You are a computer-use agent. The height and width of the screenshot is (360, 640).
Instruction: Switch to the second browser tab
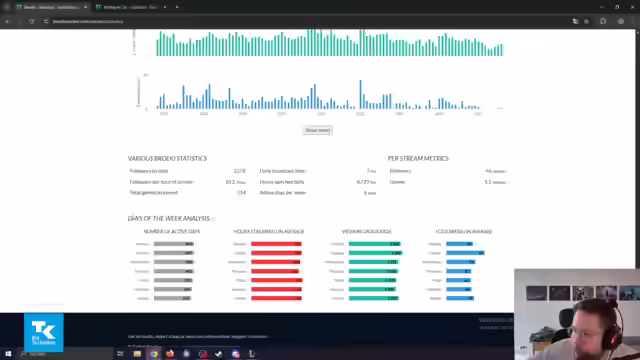pos(131,7)
